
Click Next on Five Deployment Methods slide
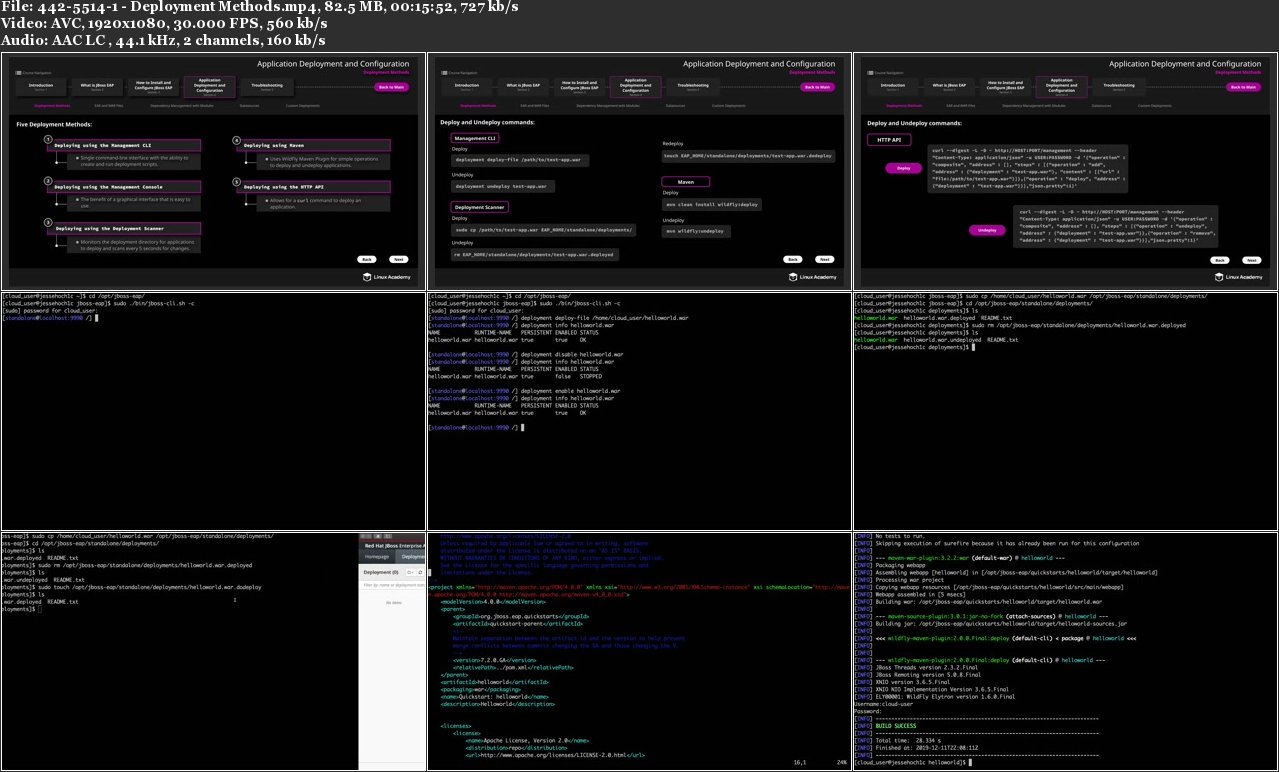click(399, 259)
